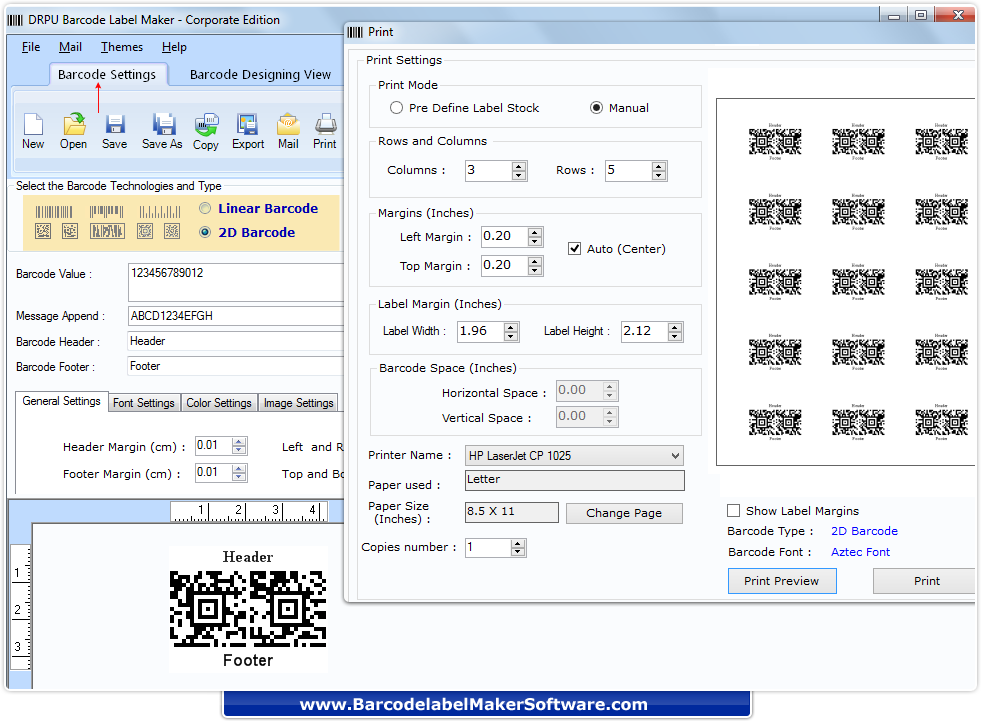Image resolution: width=981 pixels, height=721 pixels.
Task: Increase the Label Width spinner
Action: 511,327
